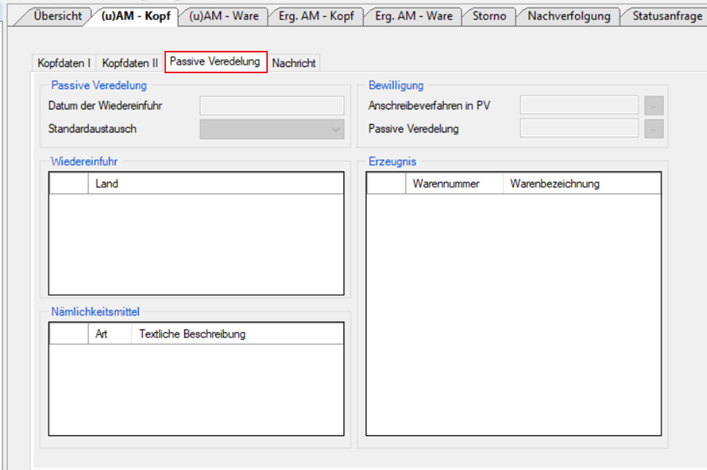Image resolution: width=707 pixels, height=470 pixels.
Task: Select the Erg. AM - Kopf tab
Action: click(x=315, y=16)
